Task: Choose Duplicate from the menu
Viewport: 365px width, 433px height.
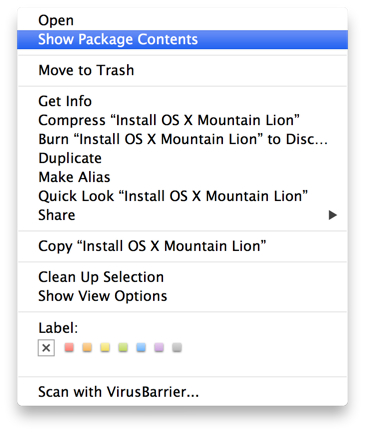Action: click(182, 158)
